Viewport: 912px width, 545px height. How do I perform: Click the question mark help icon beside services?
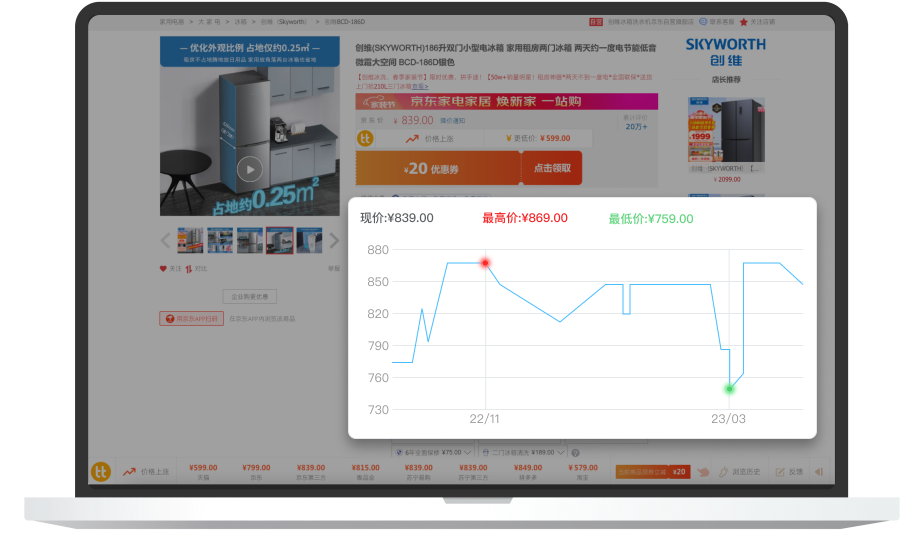click(575, 453)
